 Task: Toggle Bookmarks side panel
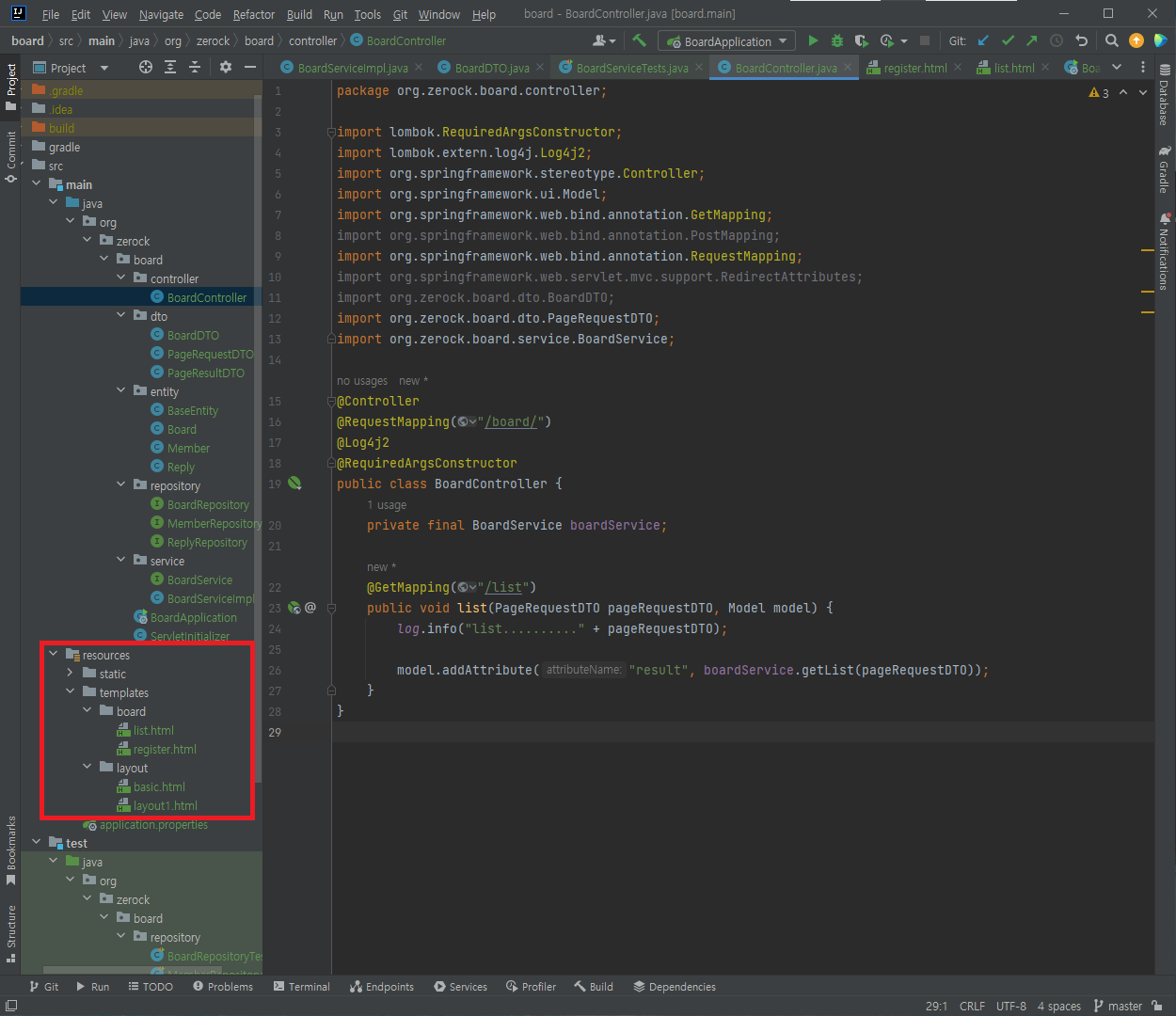pyautogui.click(x=10, y=850)
